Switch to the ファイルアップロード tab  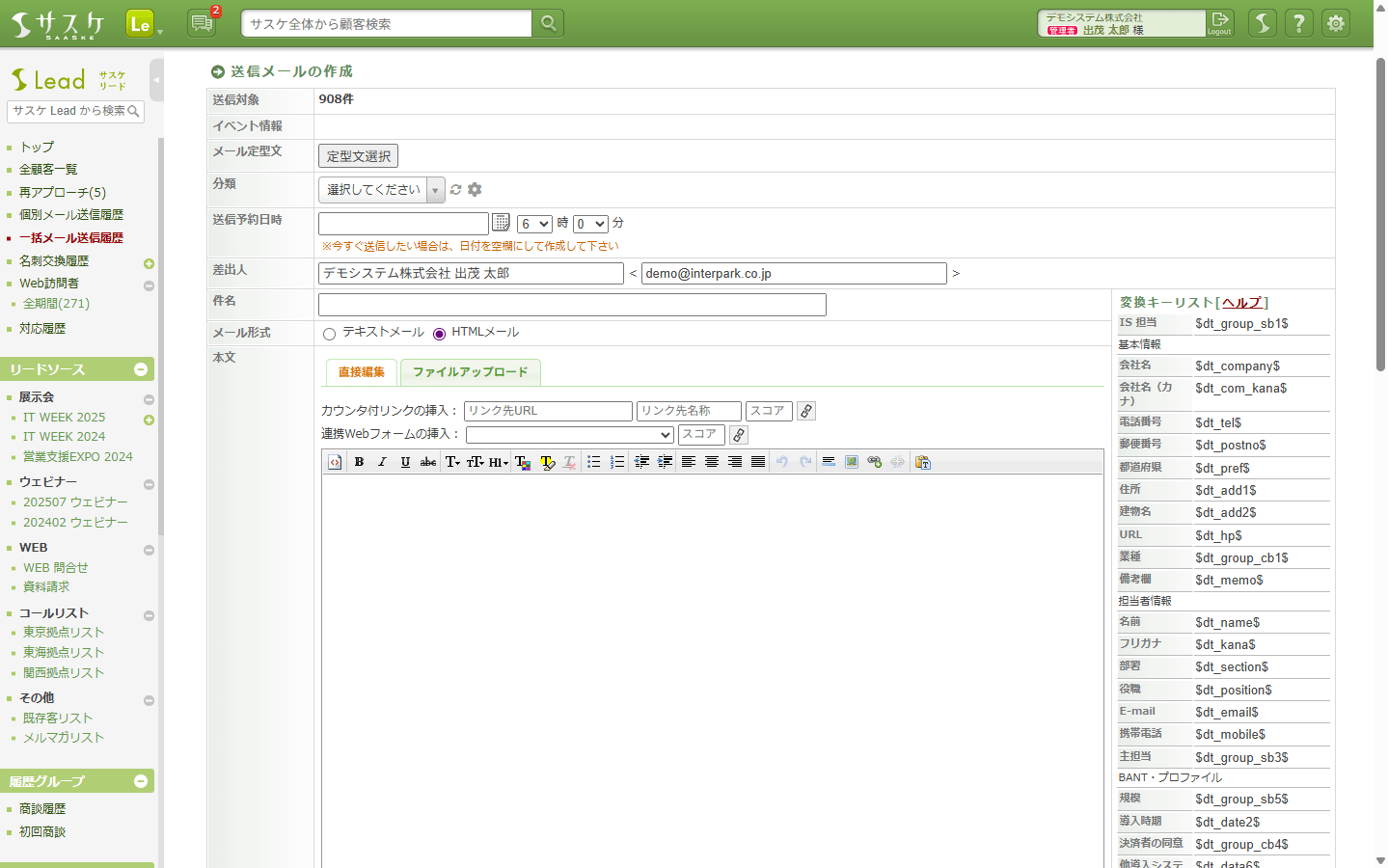click(x=470, y=372)
